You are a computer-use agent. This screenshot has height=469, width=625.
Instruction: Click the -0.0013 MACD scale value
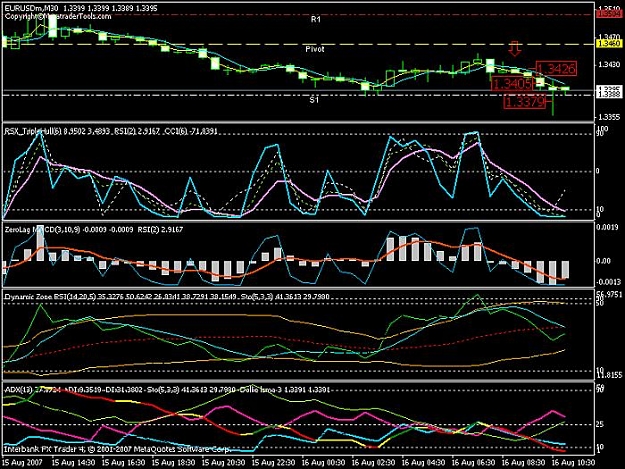tap(609, 282)
